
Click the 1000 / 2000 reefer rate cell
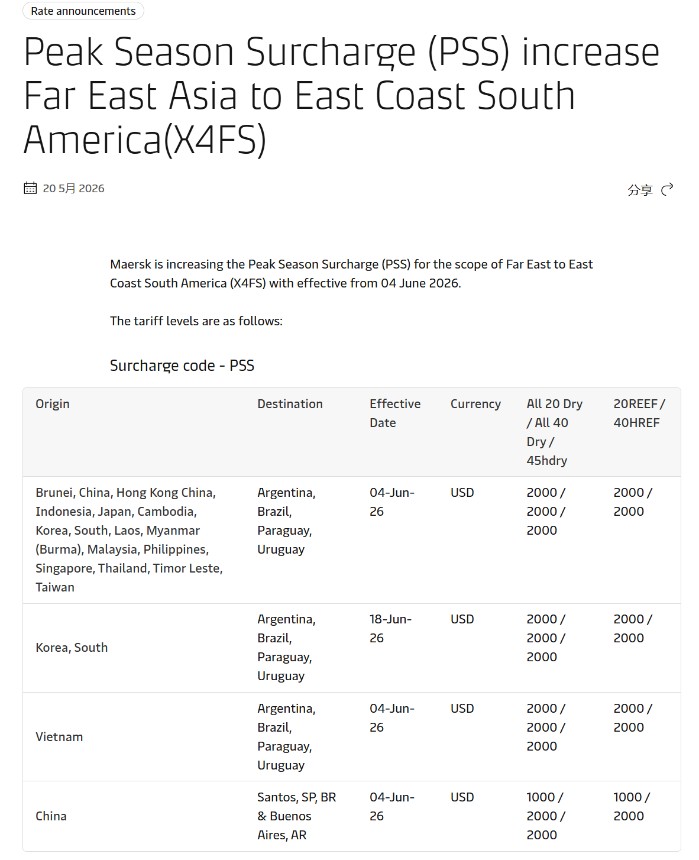(633, 806)
